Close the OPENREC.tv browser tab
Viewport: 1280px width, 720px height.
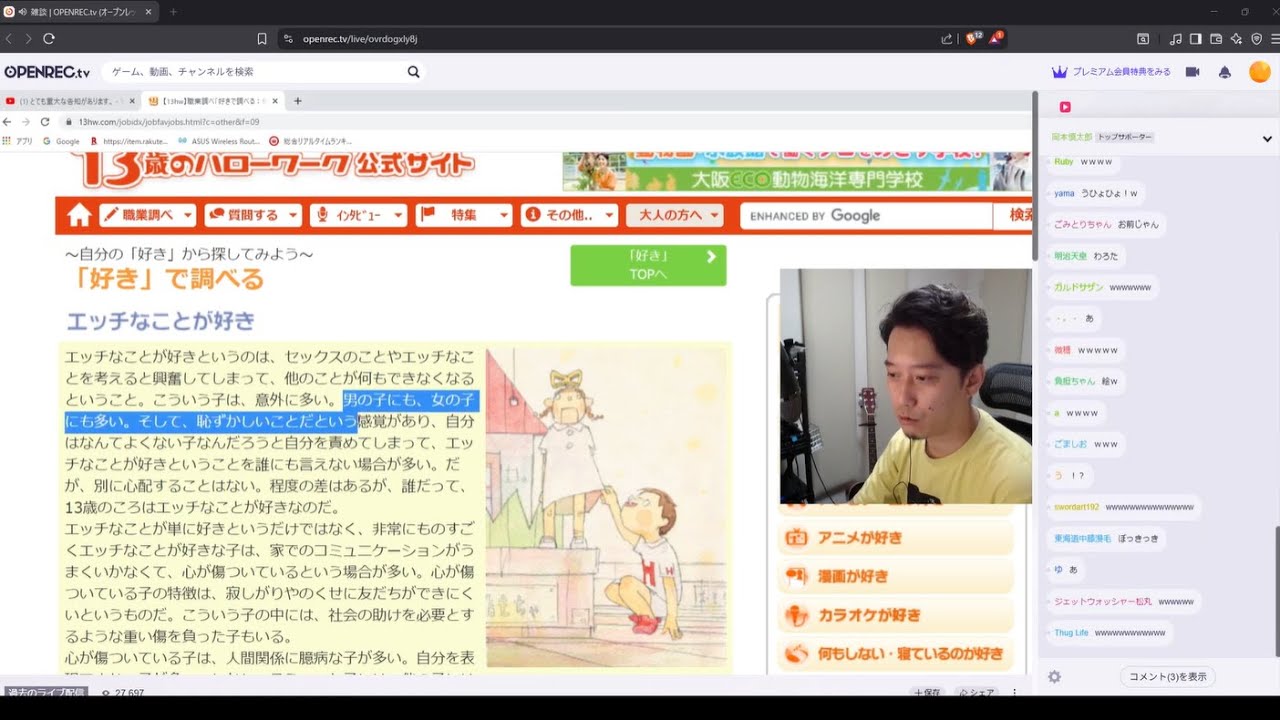point(149,12)
